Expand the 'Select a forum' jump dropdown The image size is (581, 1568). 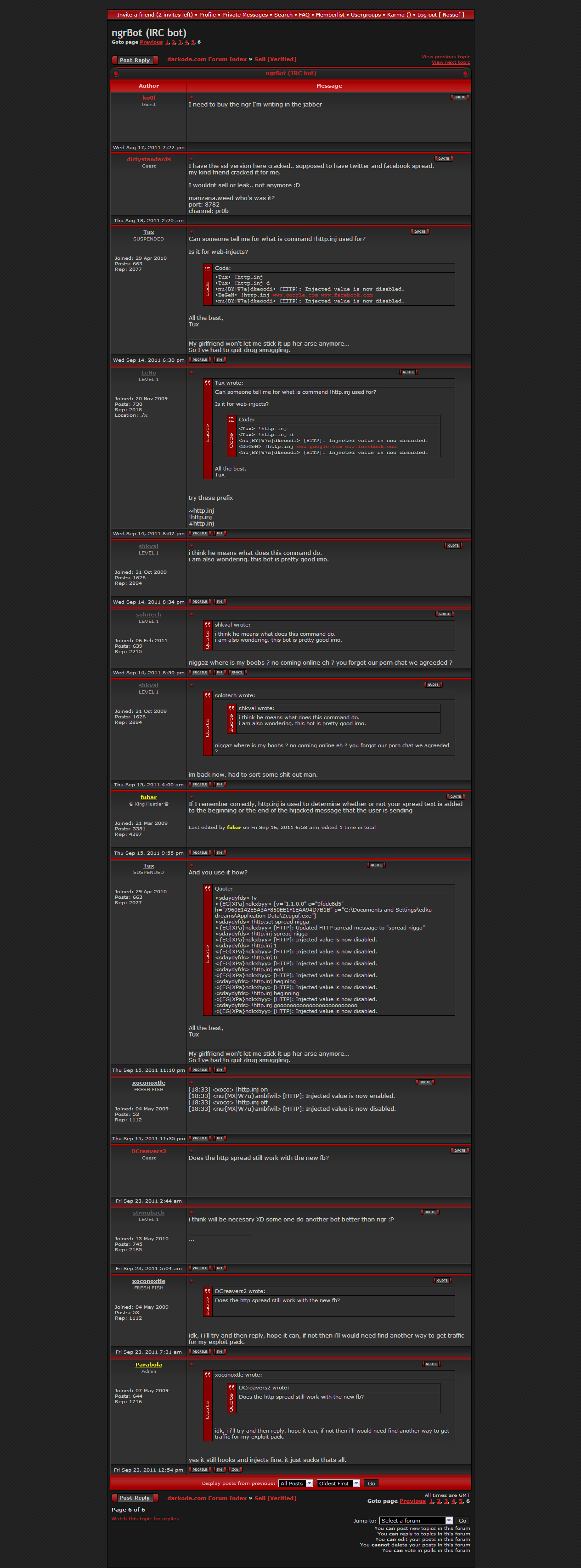click(x=415, y=1521)
